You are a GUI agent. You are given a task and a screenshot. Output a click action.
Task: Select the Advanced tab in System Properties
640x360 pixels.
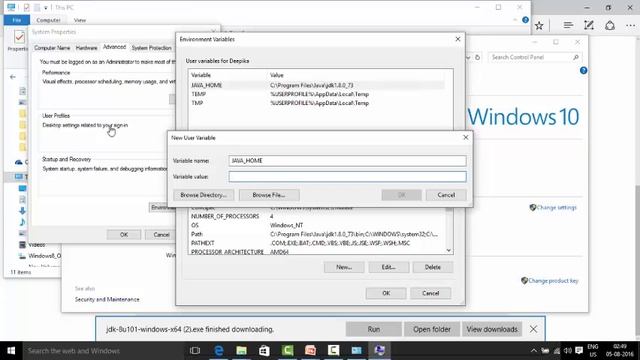click(x=114, y=47)
